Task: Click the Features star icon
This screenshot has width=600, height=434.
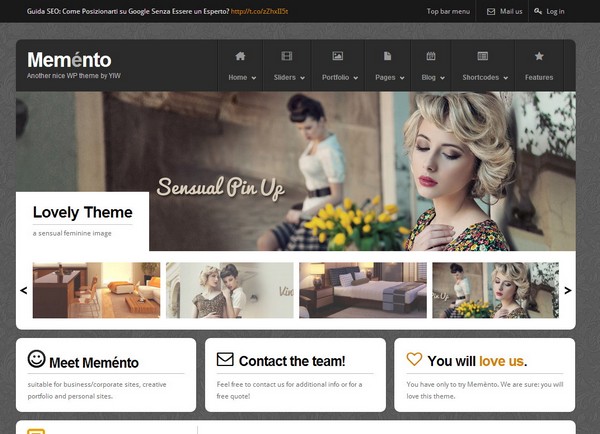Action: click(539, 56)
